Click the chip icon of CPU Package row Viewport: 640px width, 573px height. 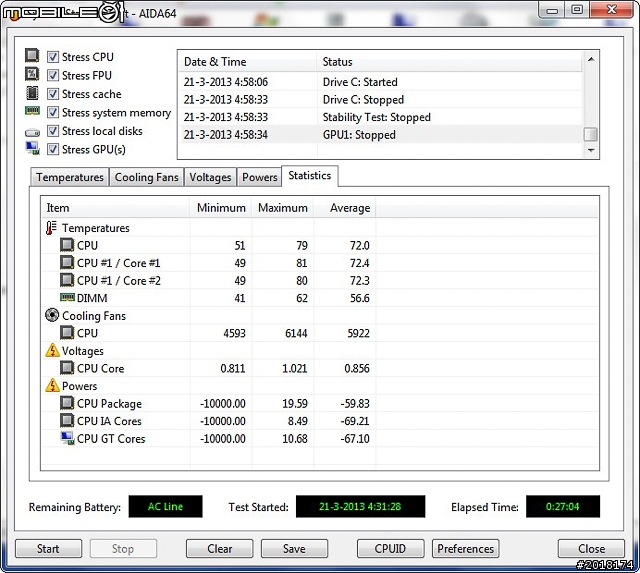[x=67, y=403]
